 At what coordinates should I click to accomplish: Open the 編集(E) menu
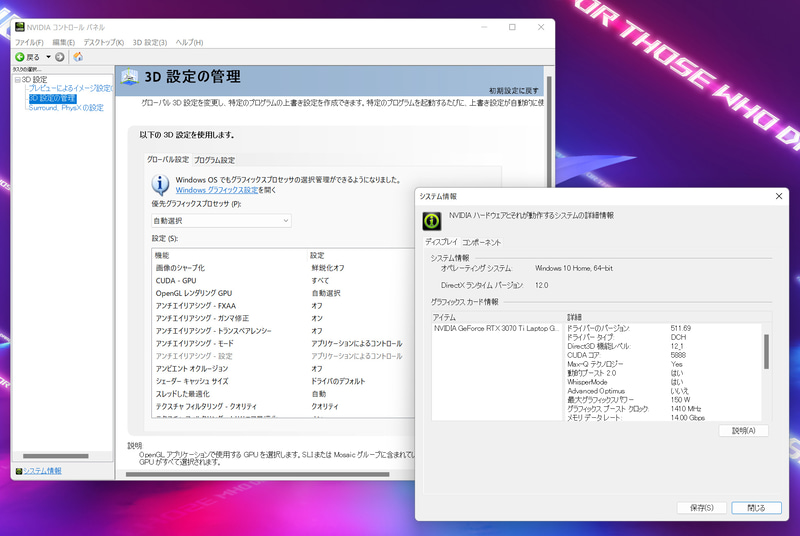[x=64, y=42]
